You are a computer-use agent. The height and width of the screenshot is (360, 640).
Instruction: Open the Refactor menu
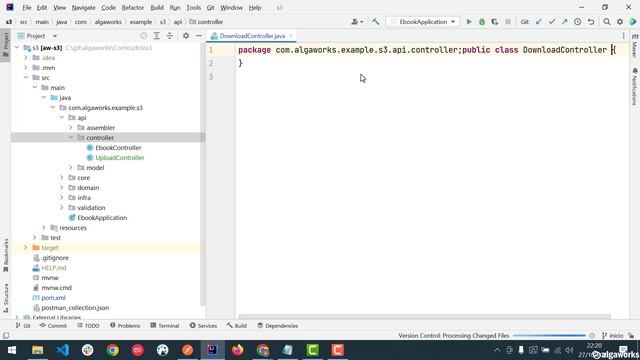pos(133,7)
